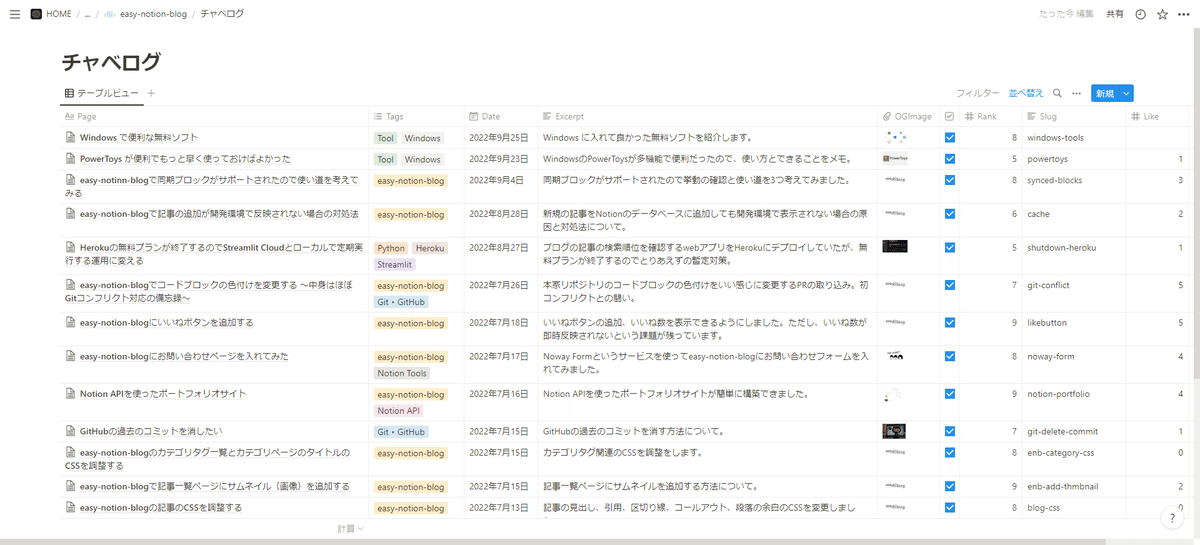This screenshot has height=545, width=1200.
Task: Open the Excerpt column header menu
Action: click(709, 117)
